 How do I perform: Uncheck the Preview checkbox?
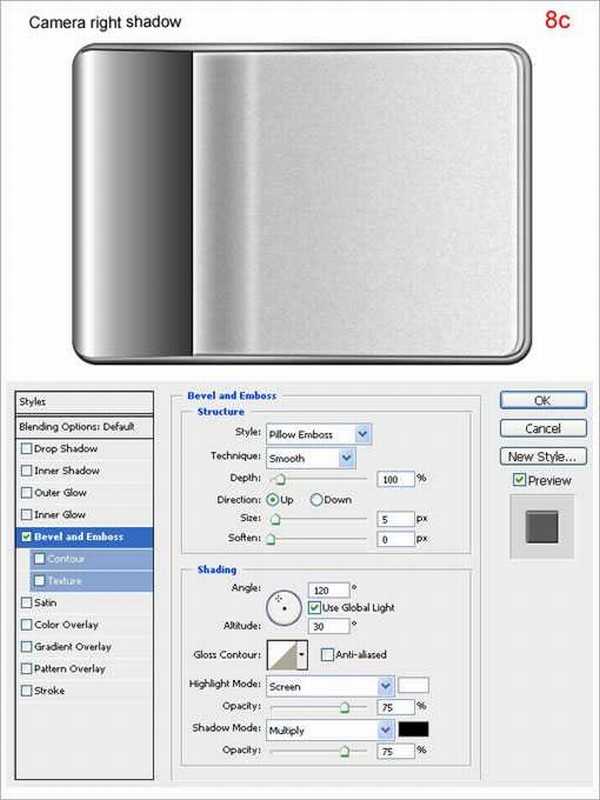tap(519, 480)
